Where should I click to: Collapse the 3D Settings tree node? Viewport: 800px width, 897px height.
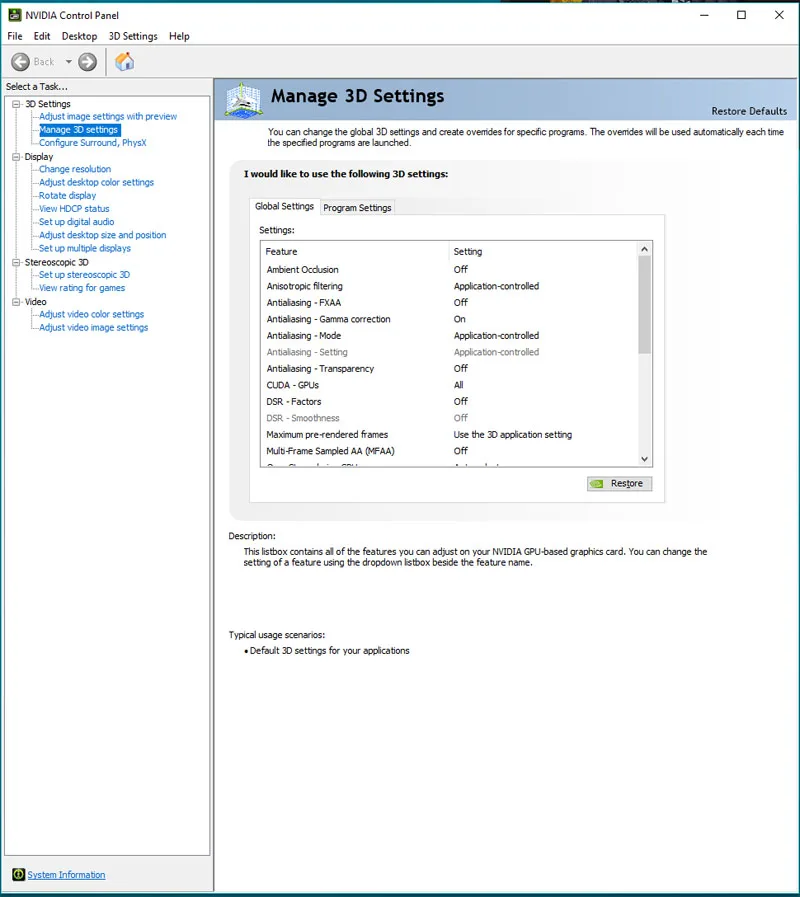pyautogui.click(x=16, y=104)
